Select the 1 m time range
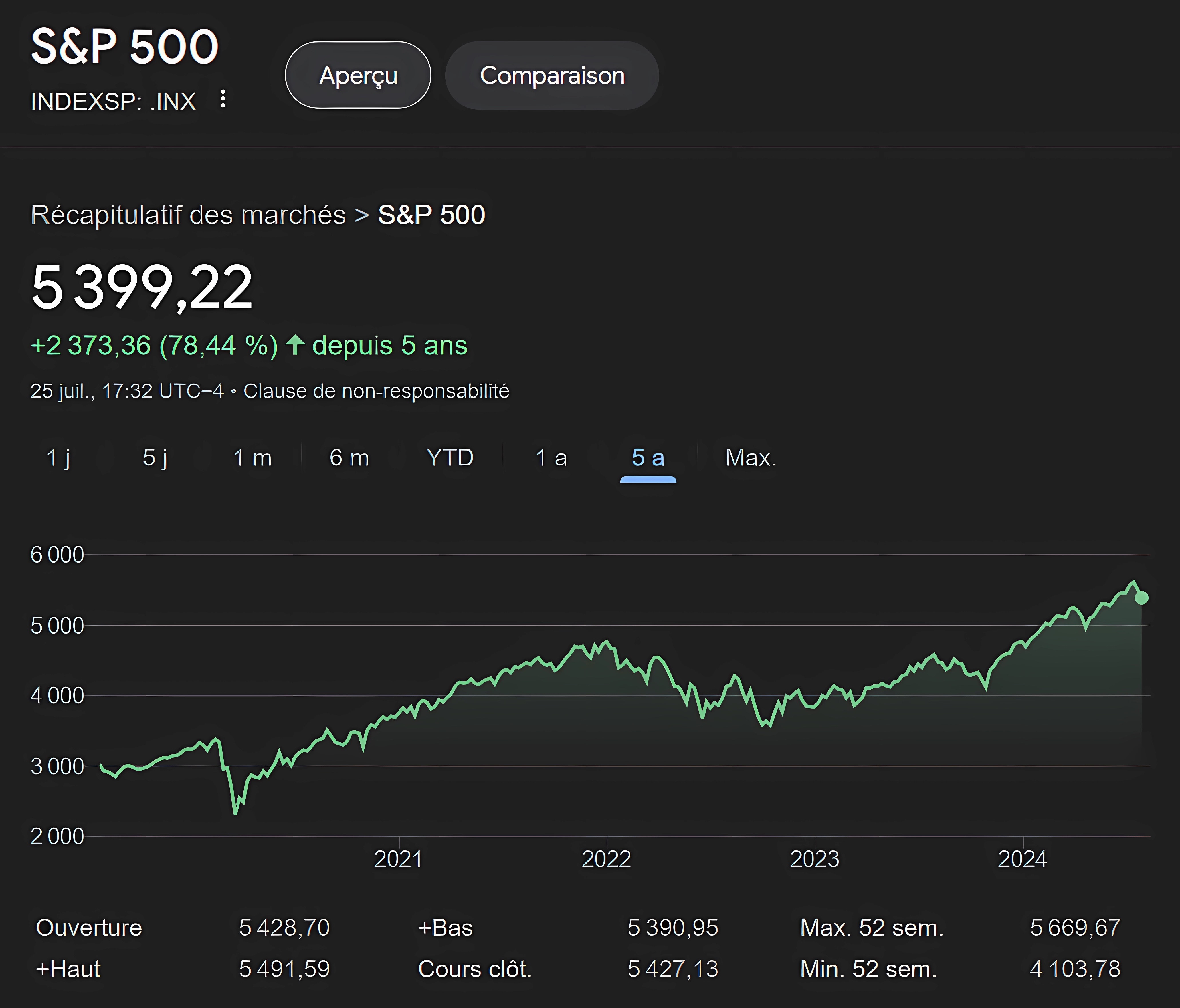The image size is (1180, 1008). (252, 458)
